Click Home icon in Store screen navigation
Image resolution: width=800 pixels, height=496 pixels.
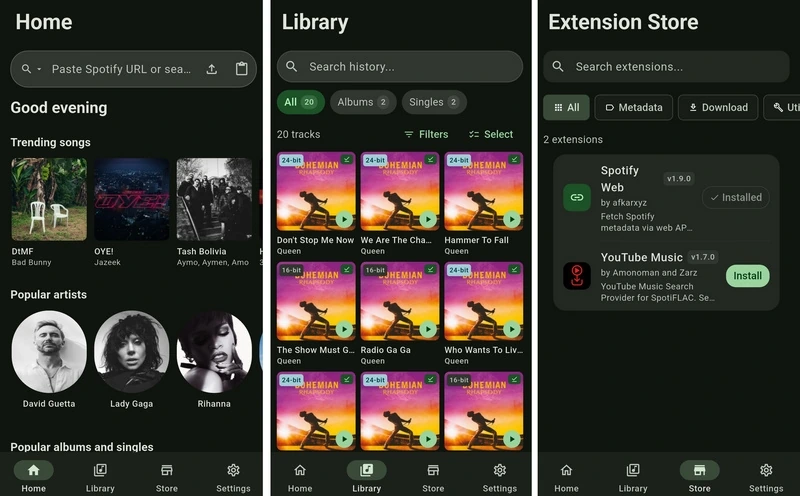tap(566, 470)
